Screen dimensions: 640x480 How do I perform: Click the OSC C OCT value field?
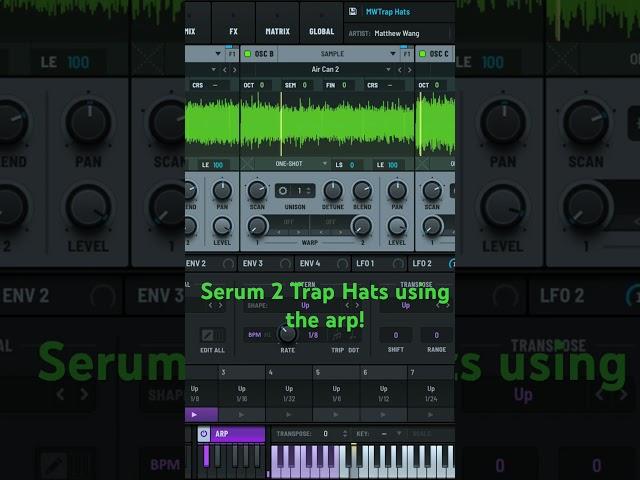point(437,85)
